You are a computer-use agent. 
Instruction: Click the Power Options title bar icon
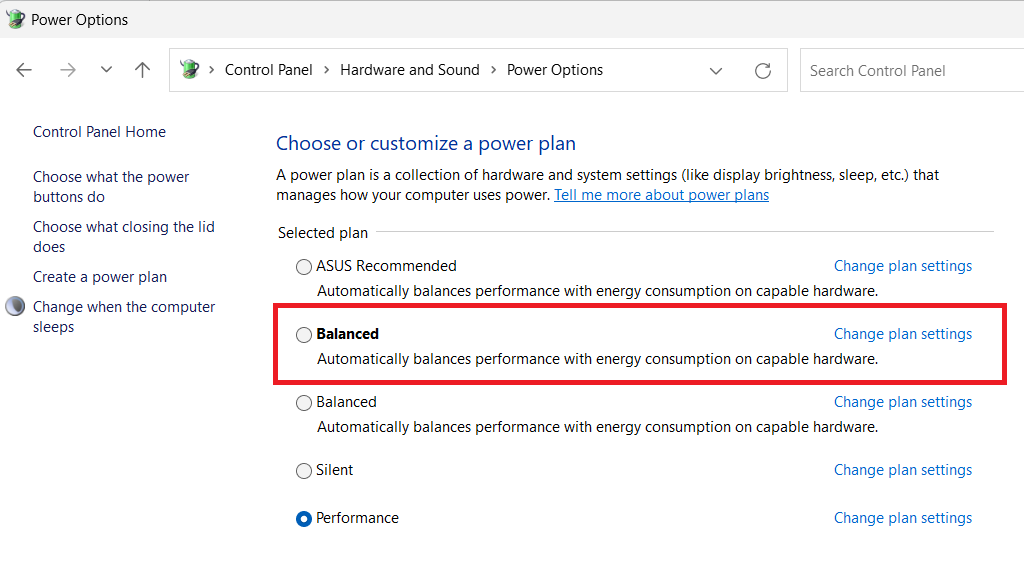pyautogui.click(x=15, y=20)
